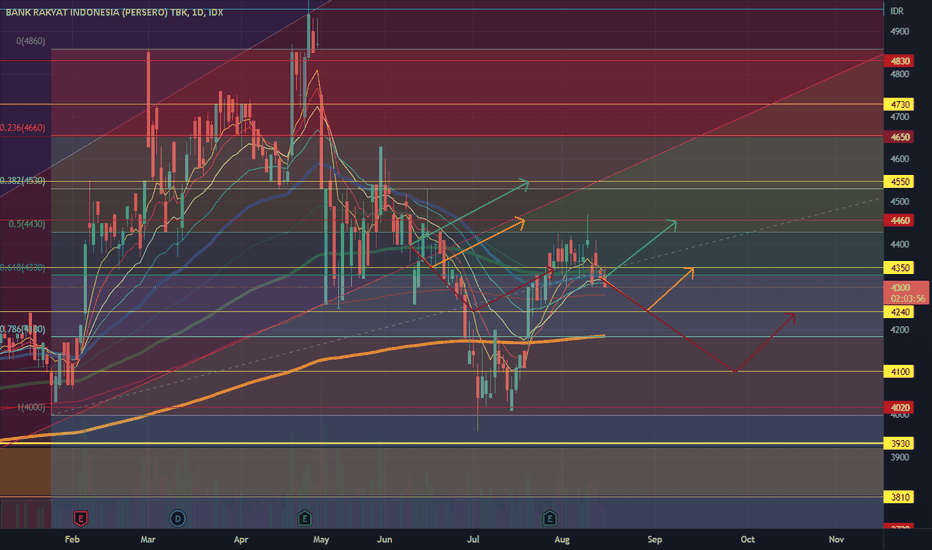
Task: Click the Jul label on time axis
Action: pos(473,539)
